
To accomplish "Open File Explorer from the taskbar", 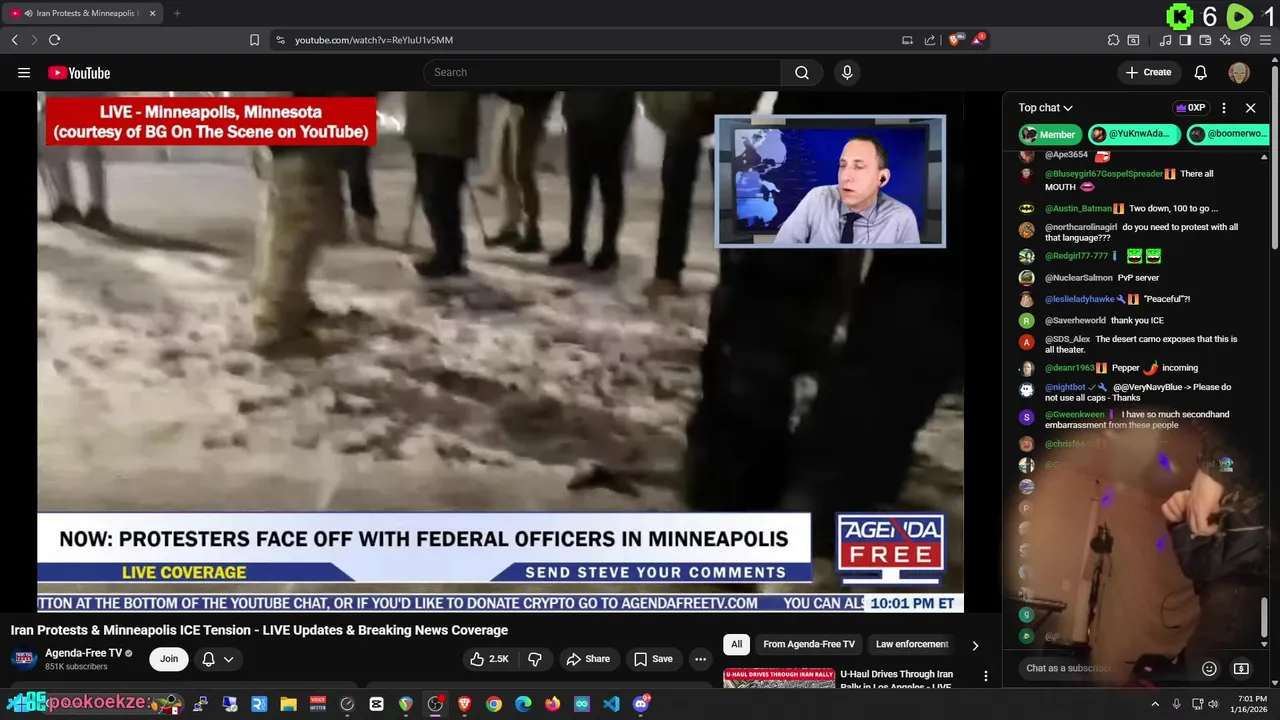I will [288, 704].
